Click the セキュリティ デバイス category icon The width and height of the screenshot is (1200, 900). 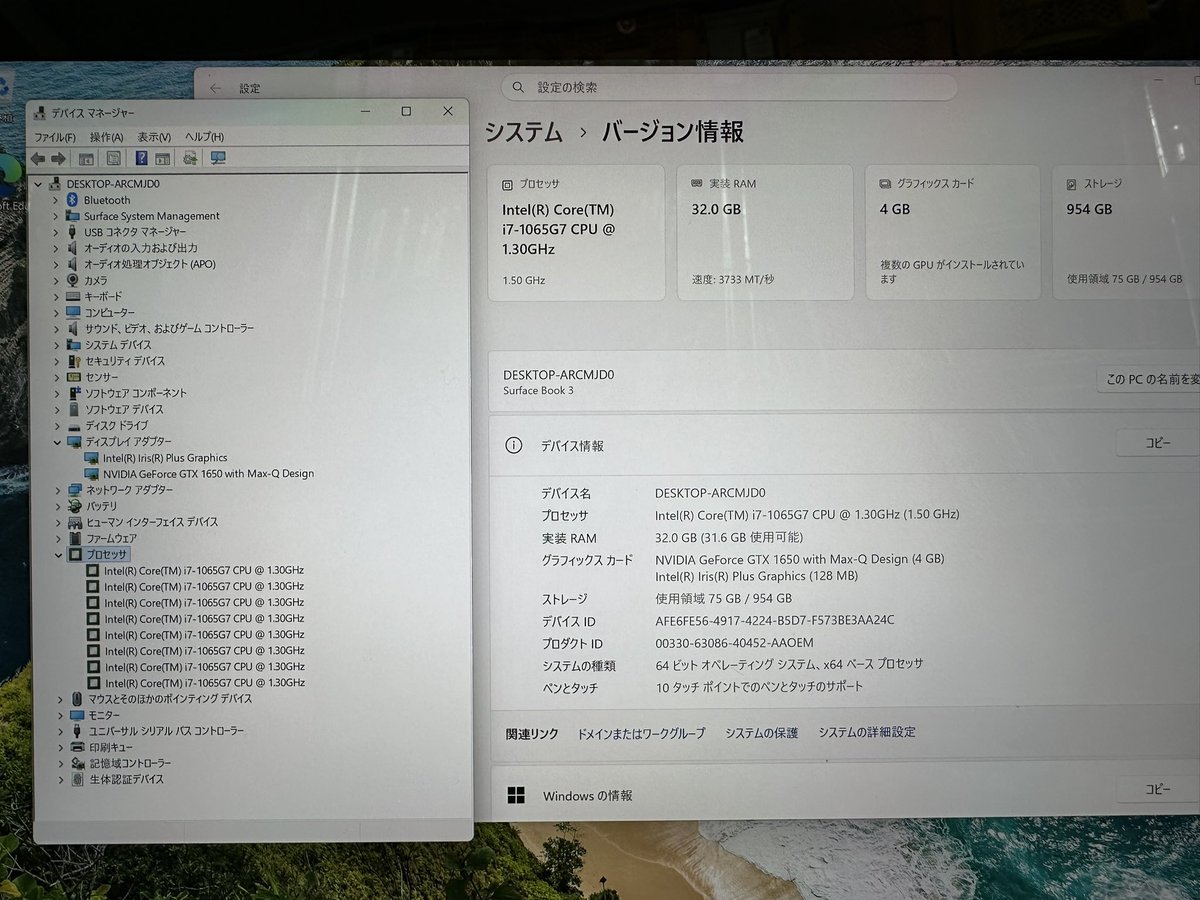pos(73,360)
